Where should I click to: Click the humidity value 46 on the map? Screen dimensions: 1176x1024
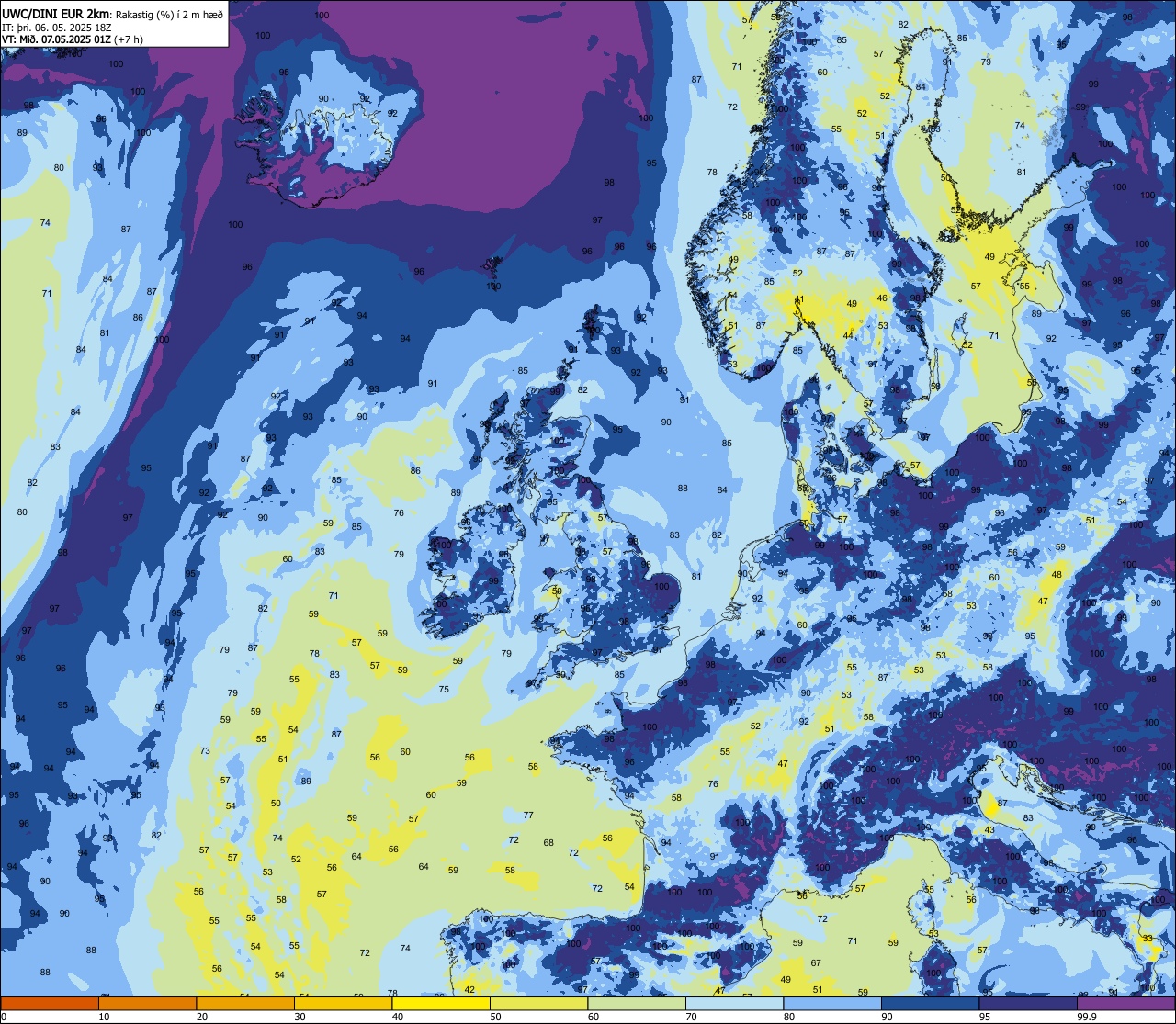pyautogui.click(x=882, y=298)
